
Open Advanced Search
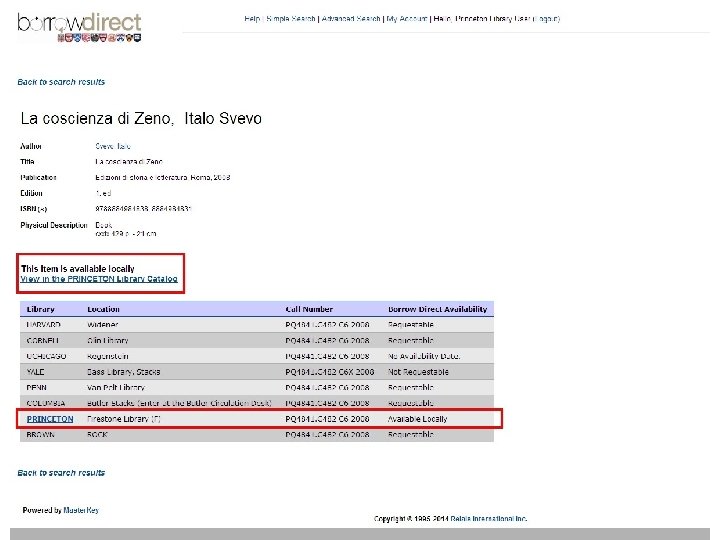point(351,19)
